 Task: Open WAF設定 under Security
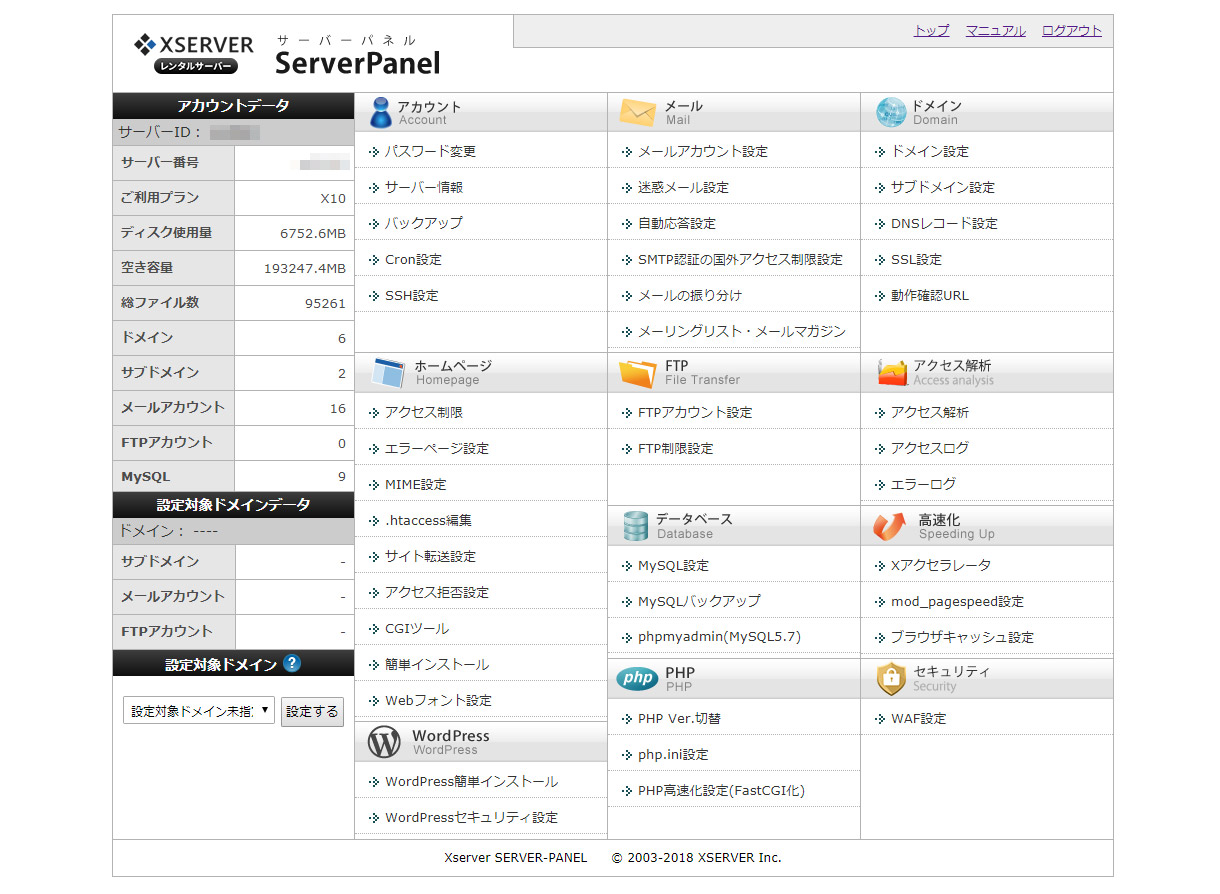[918, 719]
